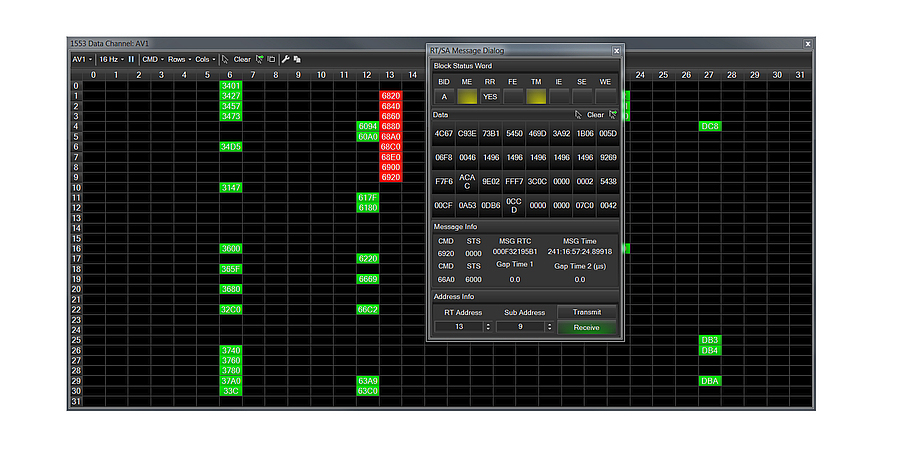Select red cell 68C0

click(390, 147)
